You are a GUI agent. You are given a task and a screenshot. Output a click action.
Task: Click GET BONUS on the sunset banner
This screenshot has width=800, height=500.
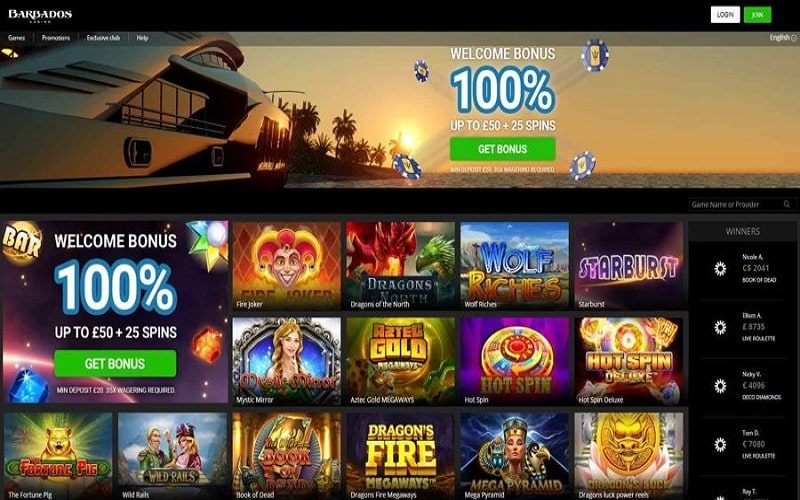coord(503,149)
